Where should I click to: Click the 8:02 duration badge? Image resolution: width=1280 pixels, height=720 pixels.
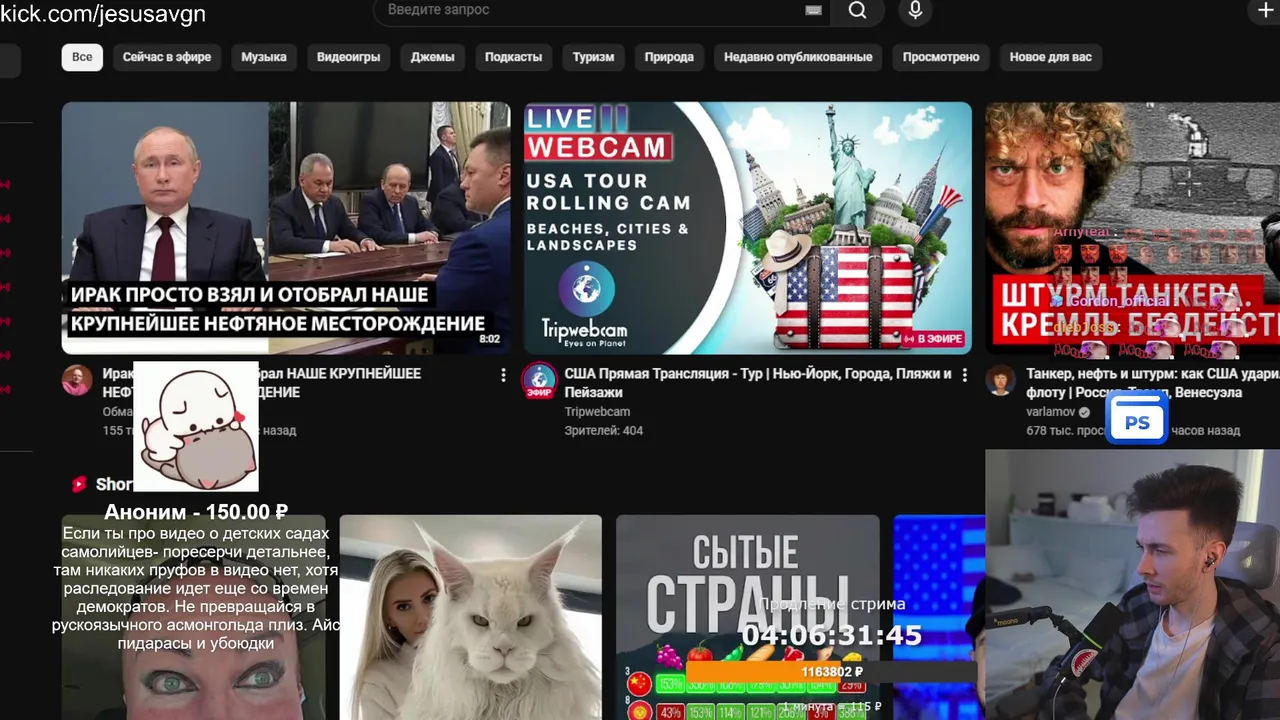pos(489,339)
